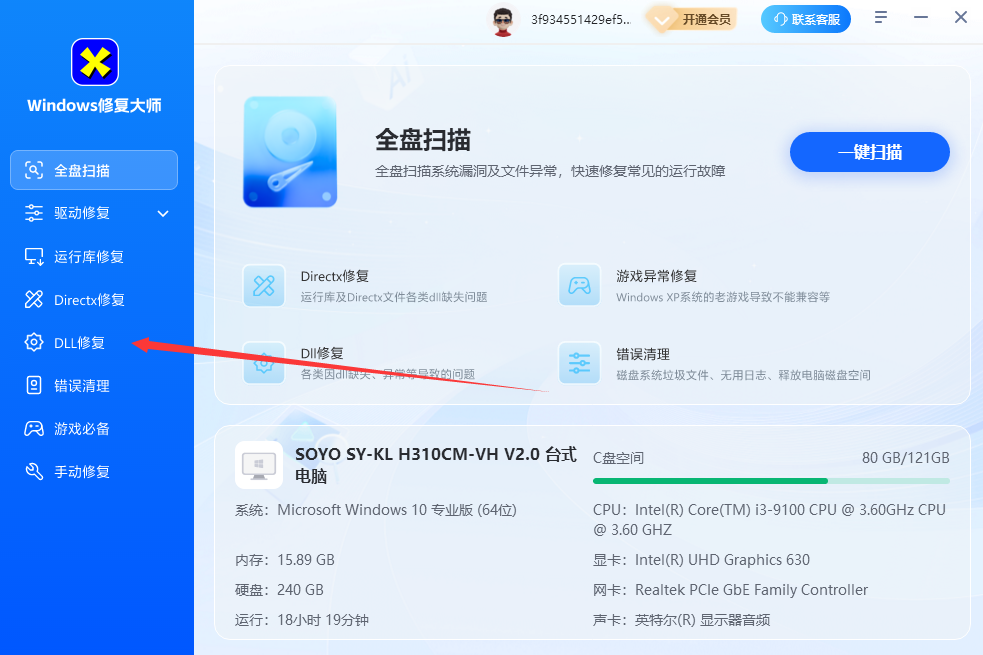Start scan with 一键扫描 button
983x655 pixels.
[x=870, y=152]
